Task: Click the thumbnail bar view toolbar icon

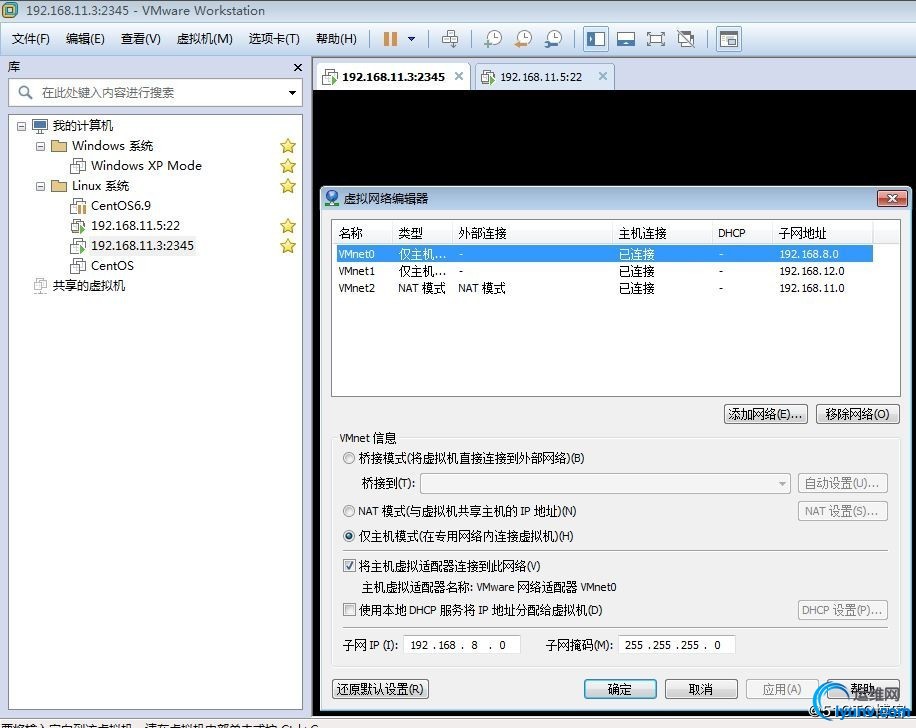Action: tap(626, 39)
